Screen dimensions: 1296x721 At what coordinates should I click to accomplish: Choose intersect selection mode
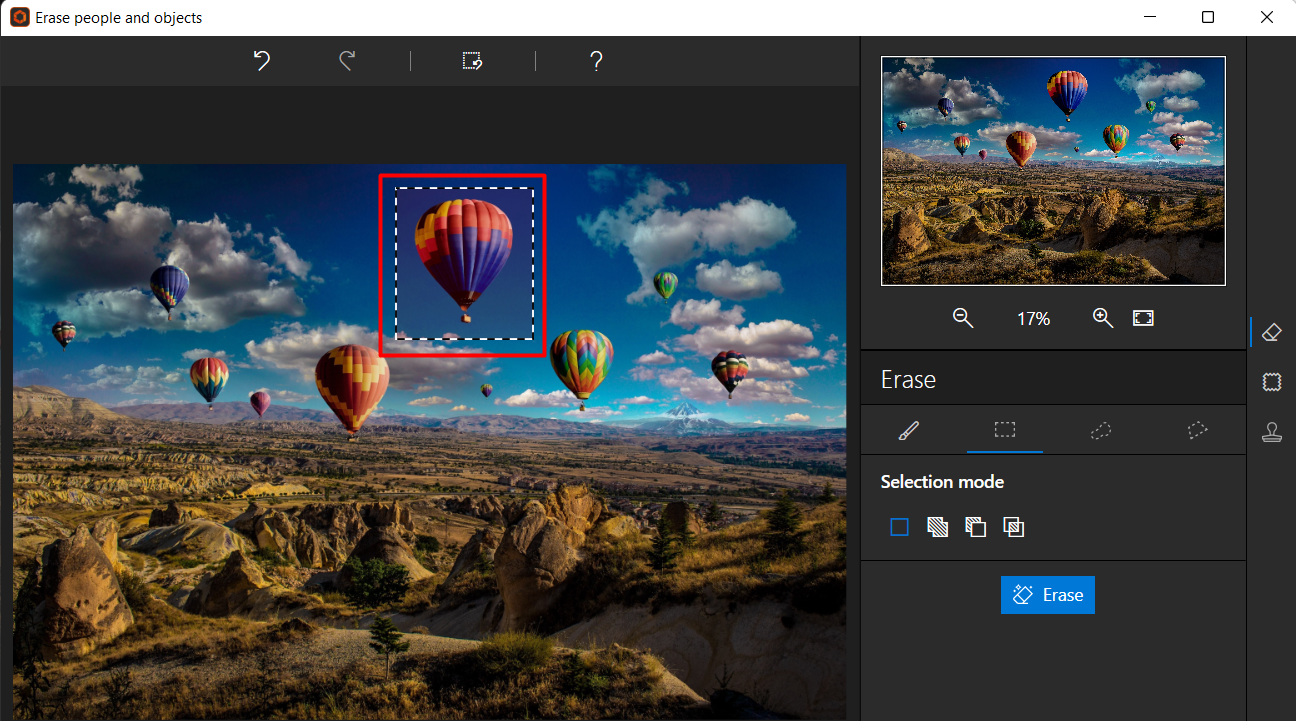point(1013,527)
